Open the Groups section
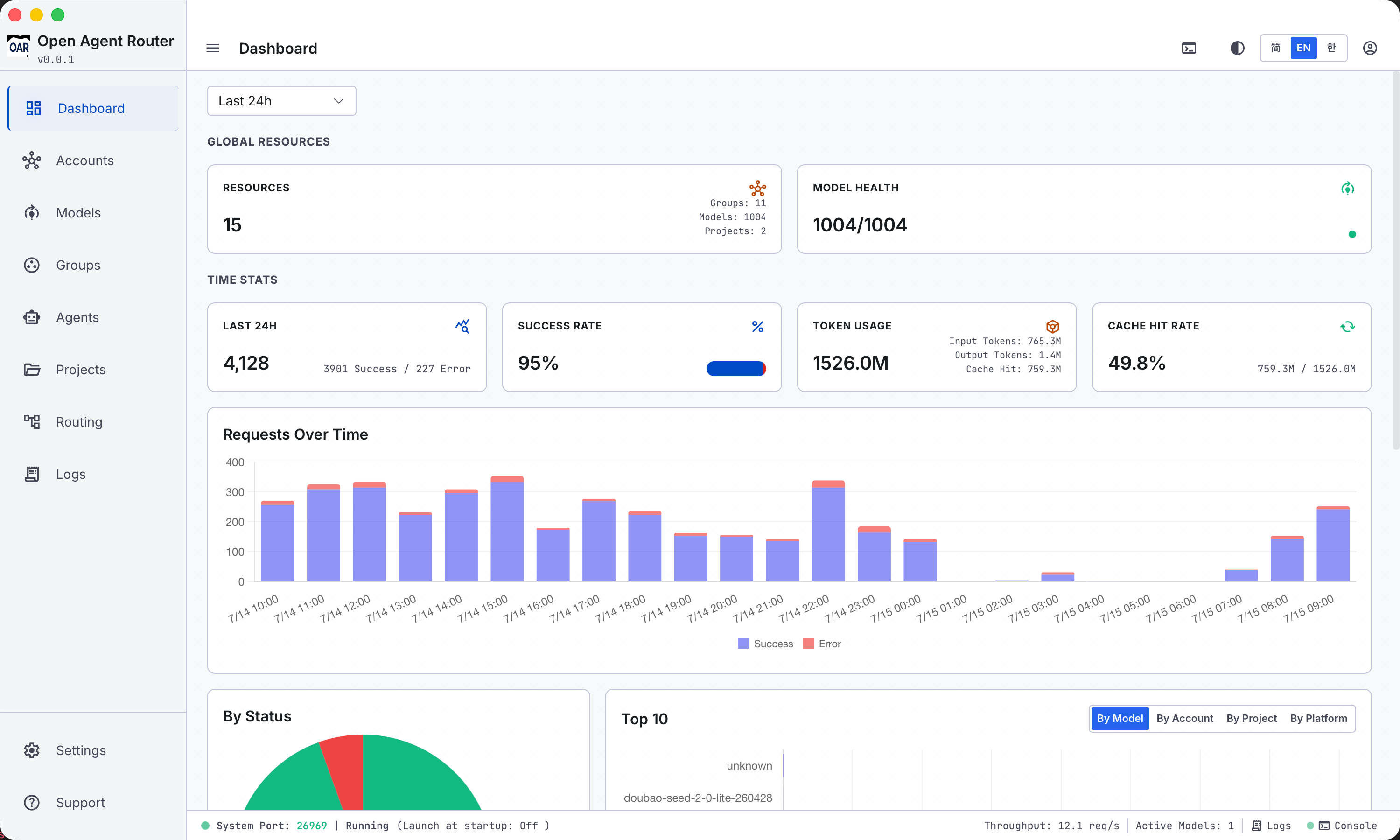The image size is (1400, 840). click(x=93, y=265)
